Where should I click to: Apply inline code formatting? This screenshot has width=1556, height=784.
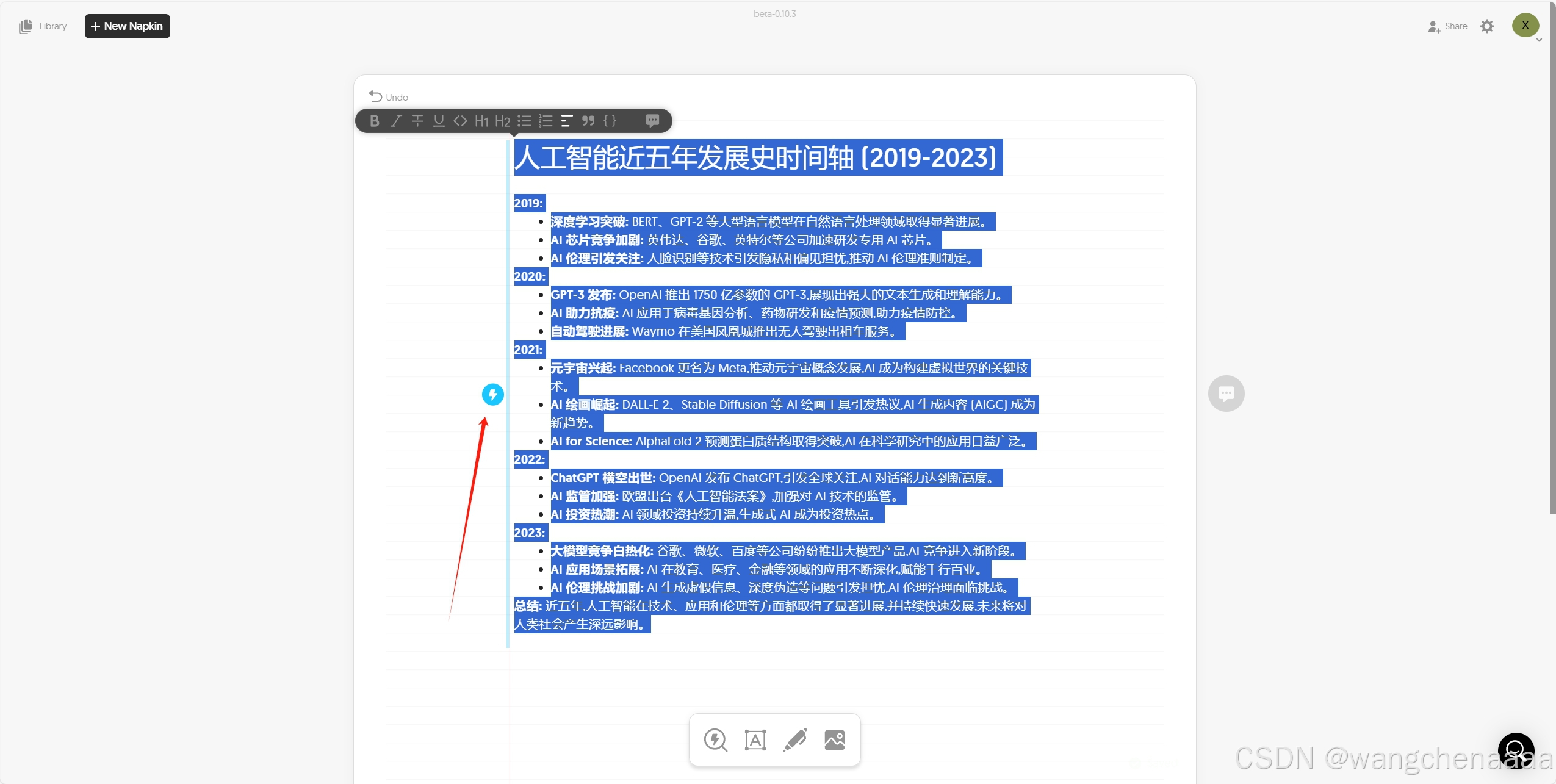tap(460, 121)
